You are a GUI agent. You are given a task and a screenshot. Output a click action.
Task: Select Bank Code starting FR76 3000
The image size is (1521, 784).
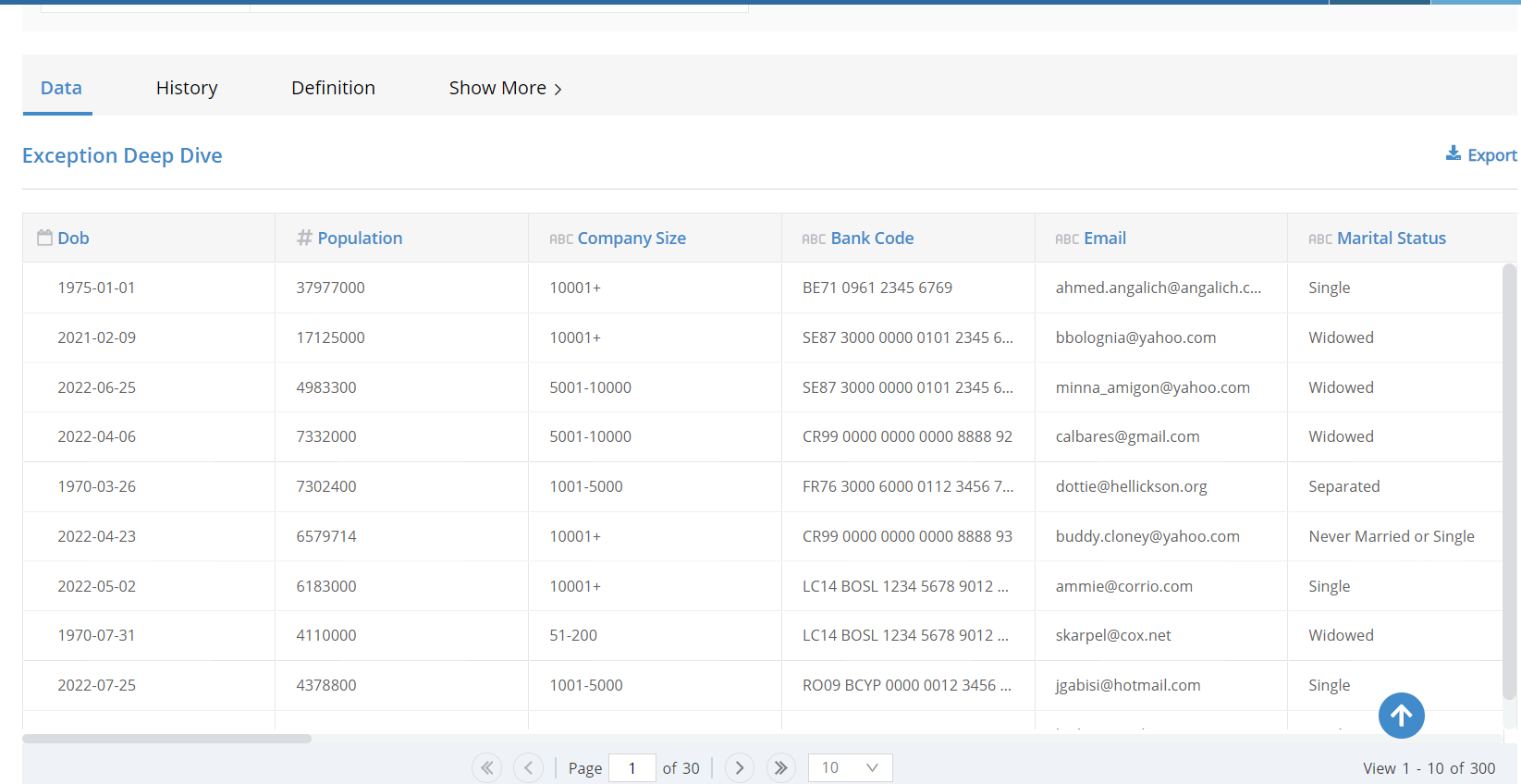pyautogui.click(x=908, y=486)
